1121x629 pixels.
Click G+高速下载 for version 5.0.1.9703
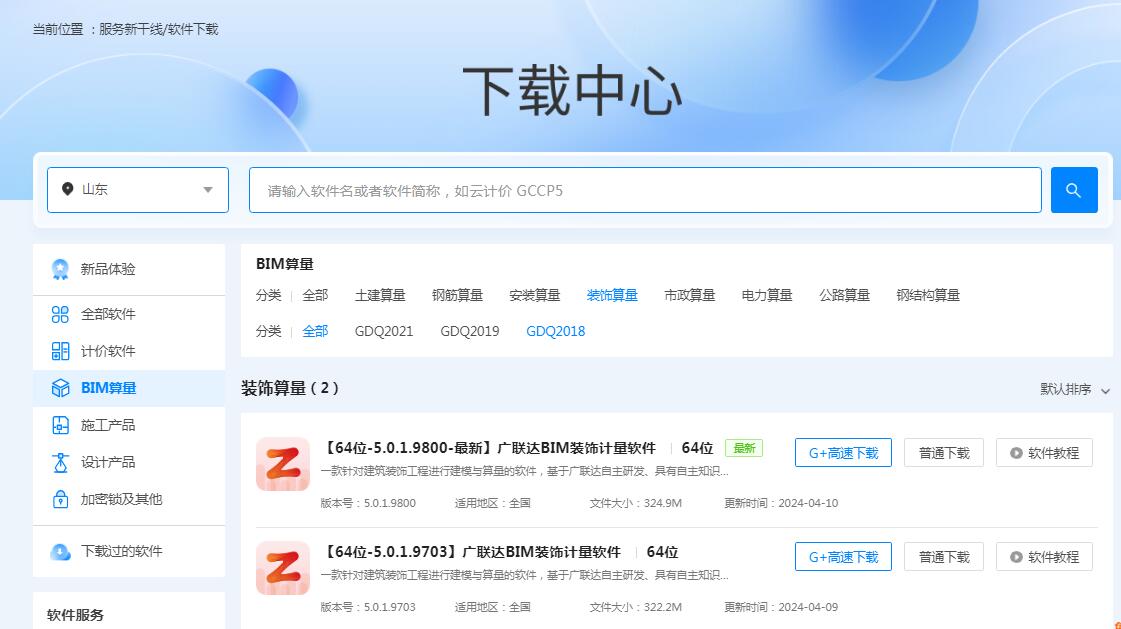844,557
